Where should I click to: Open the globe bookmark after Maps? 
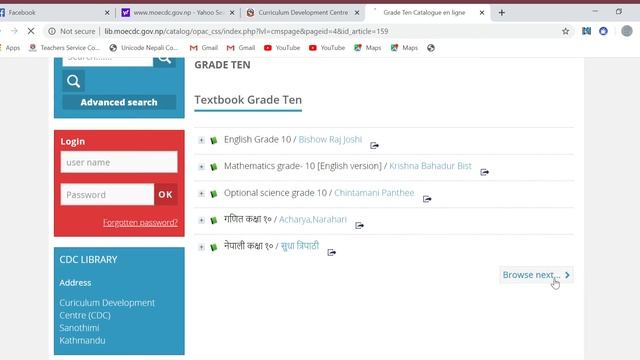click(431, 48)
